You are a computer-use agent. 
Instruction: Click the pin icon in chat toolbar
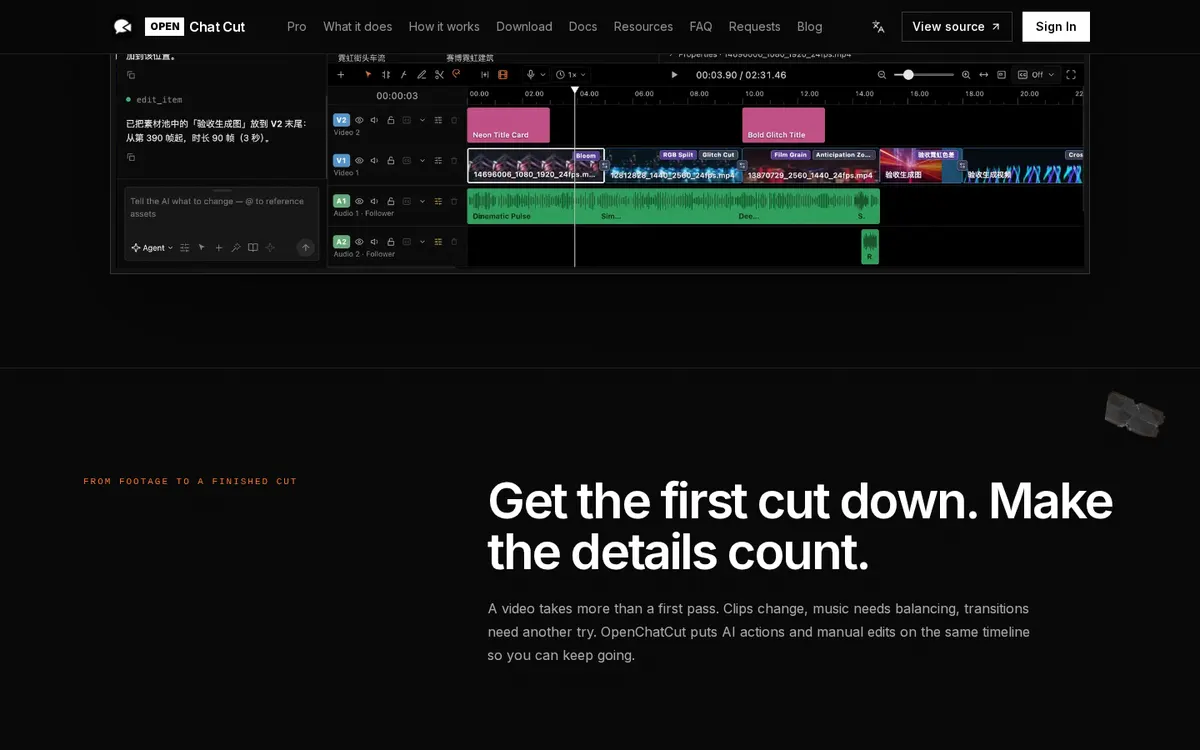[x=236, y=247]
